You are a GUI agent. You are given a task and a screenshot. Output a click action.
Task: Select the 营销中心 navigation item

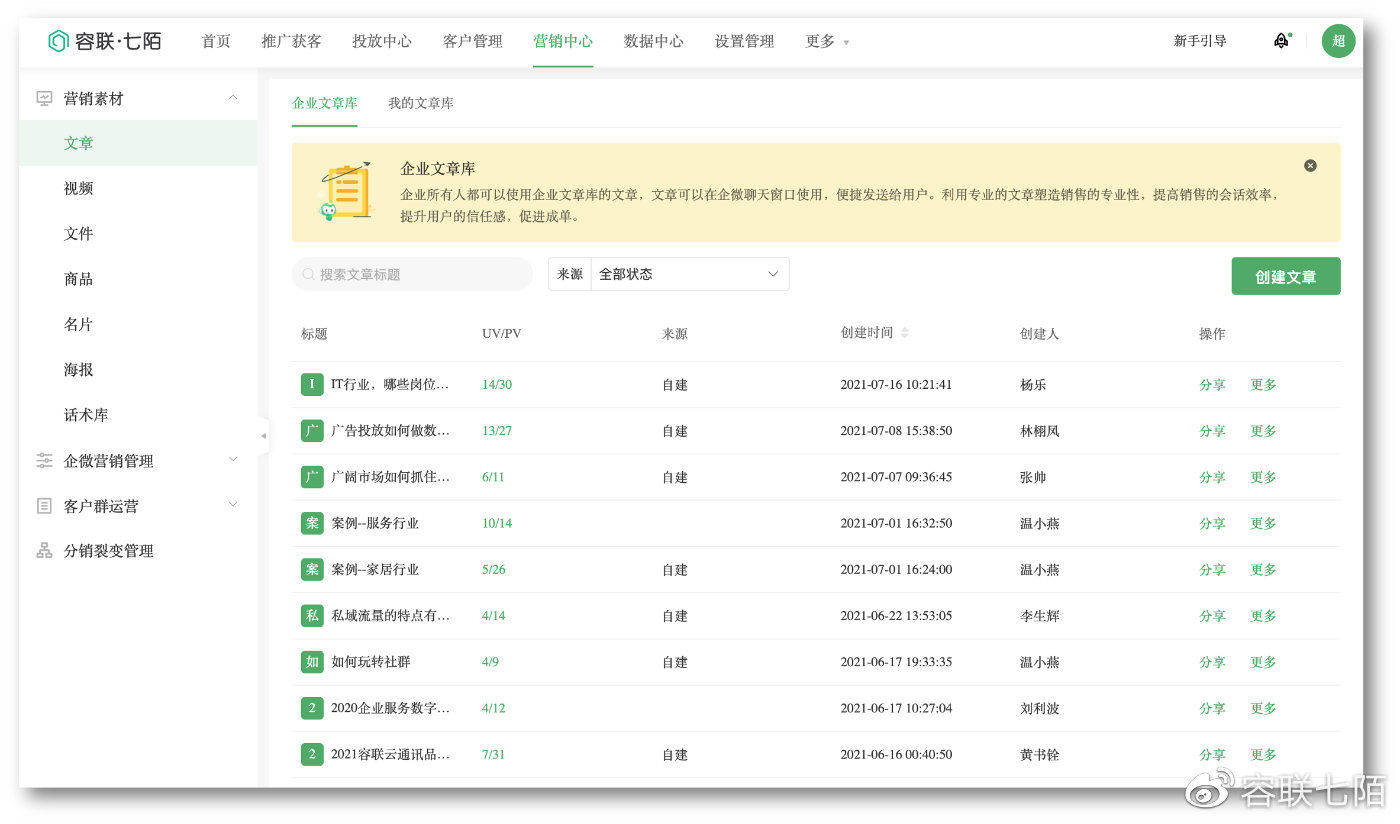[563, 41]
